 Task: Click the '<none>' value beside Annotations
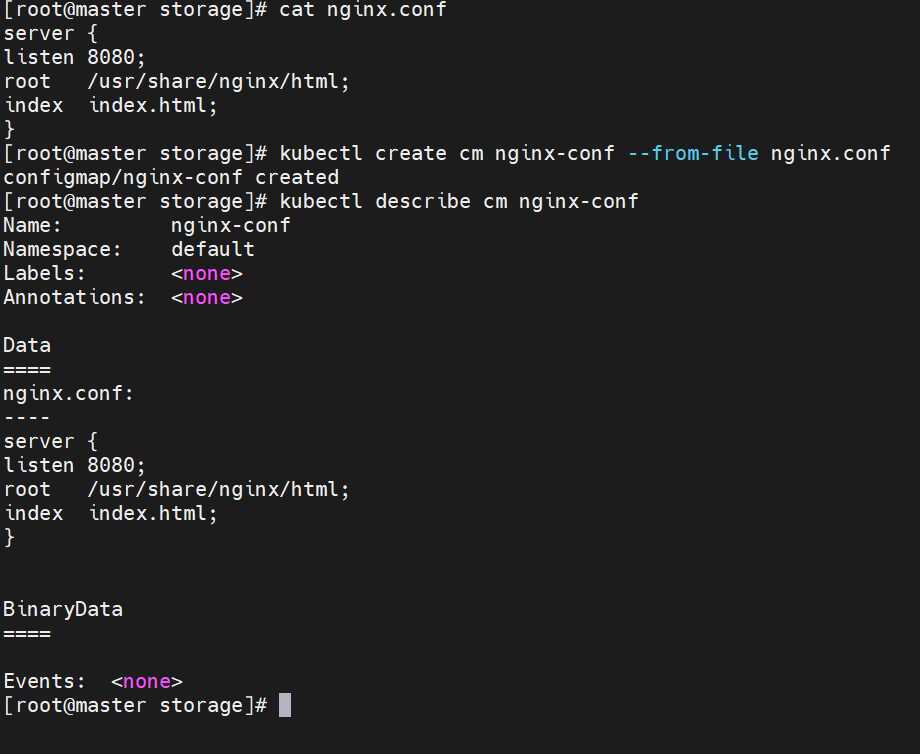coord(207,298)
